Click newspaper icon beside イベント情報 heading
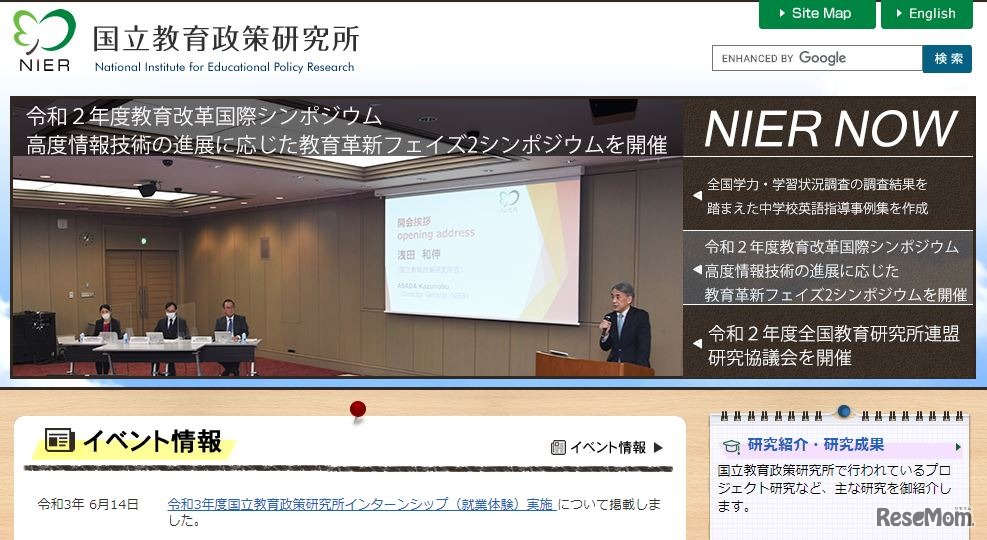The height and width of the screenshot is (540, 987). pyautogui.click(x=60, y=440)
